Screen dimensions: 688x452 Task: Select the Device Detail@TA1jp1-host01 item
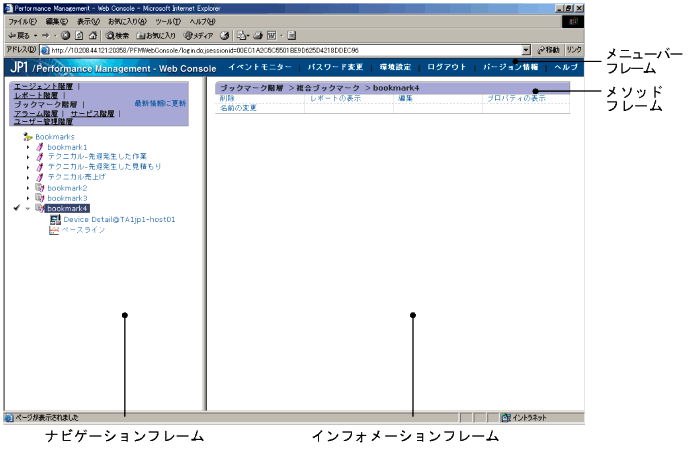(x=119, y=219)
